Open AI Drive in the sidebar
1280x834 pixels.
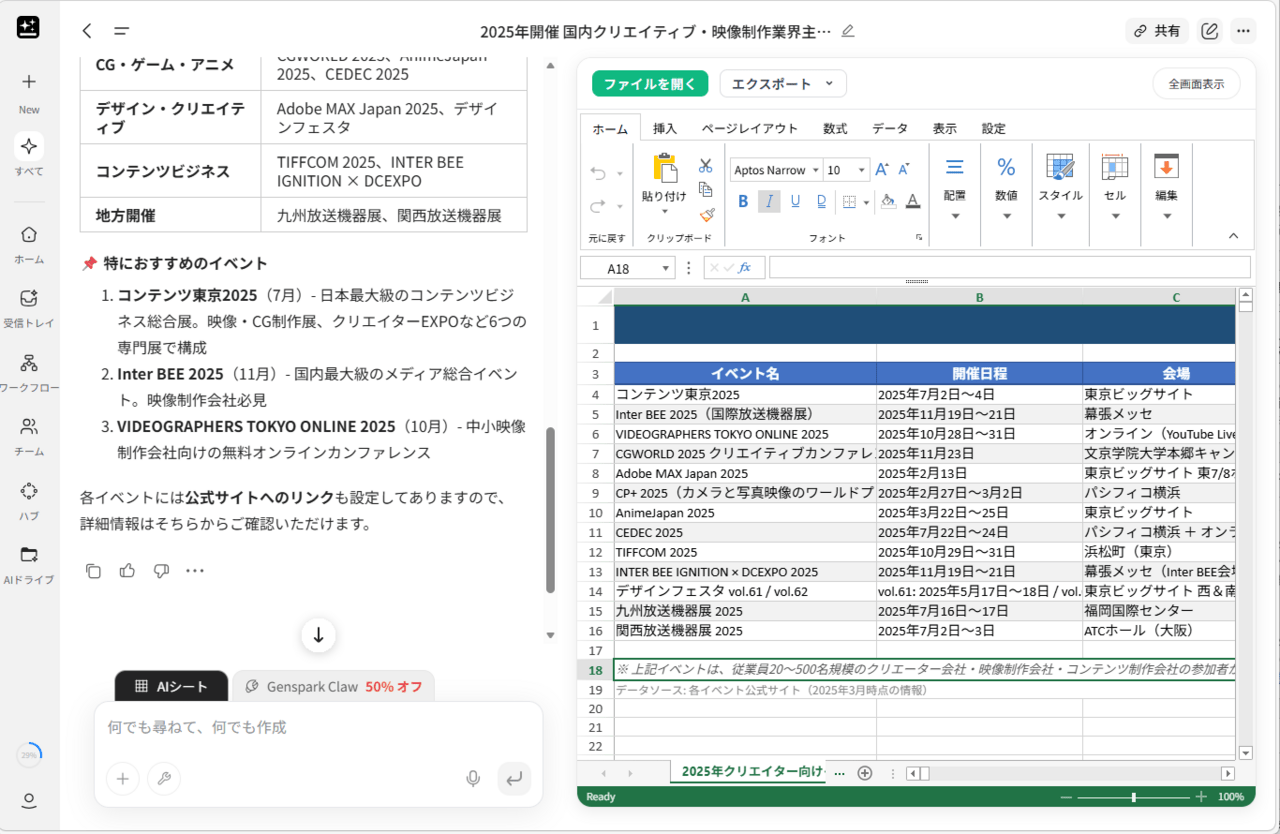pyautogui.click(x=29, y=563)
